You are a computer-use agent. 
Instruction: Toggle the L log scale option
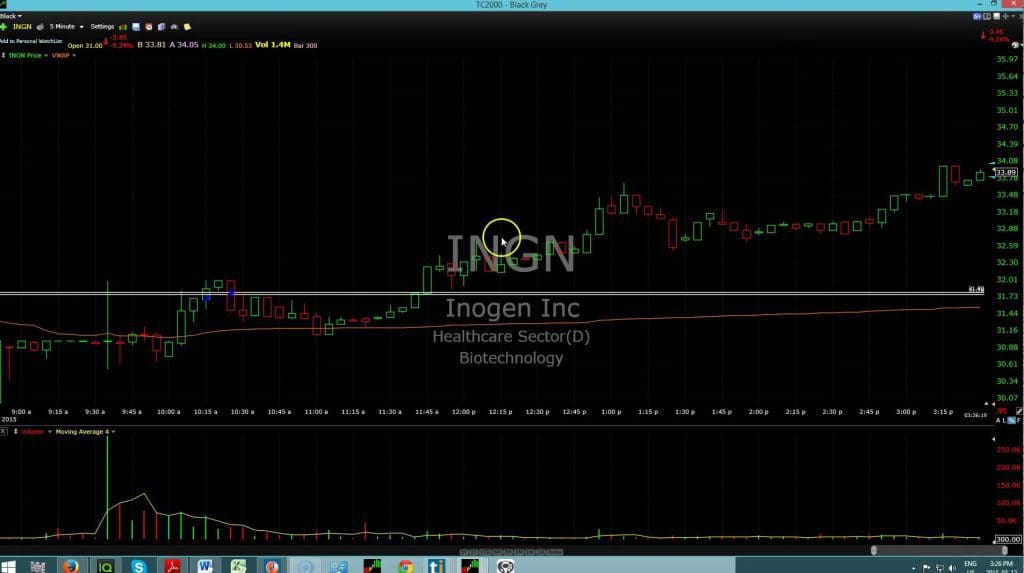pos(1004,421)
